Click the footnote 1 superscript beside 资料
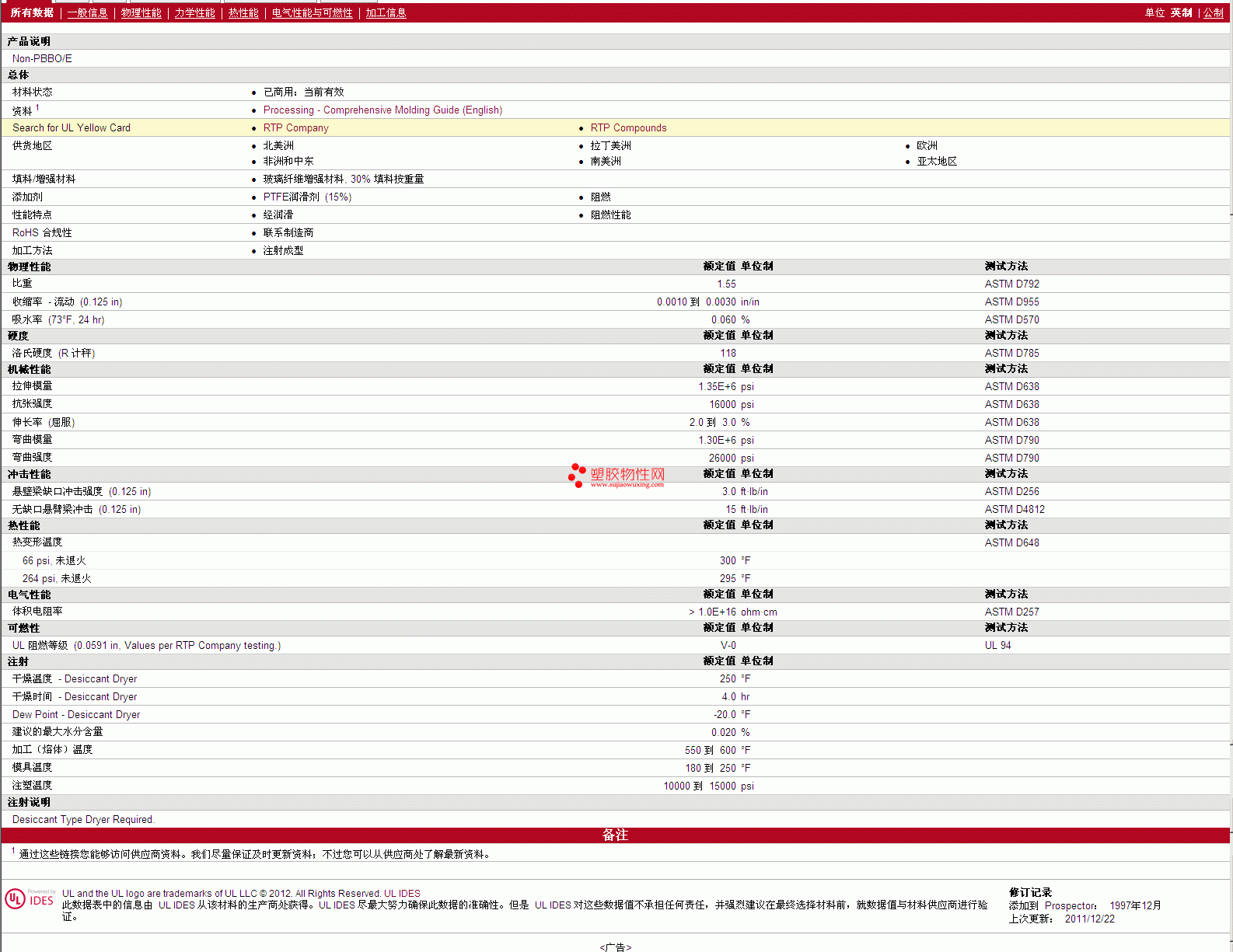1233x952 pixels. tap(37, 108)
